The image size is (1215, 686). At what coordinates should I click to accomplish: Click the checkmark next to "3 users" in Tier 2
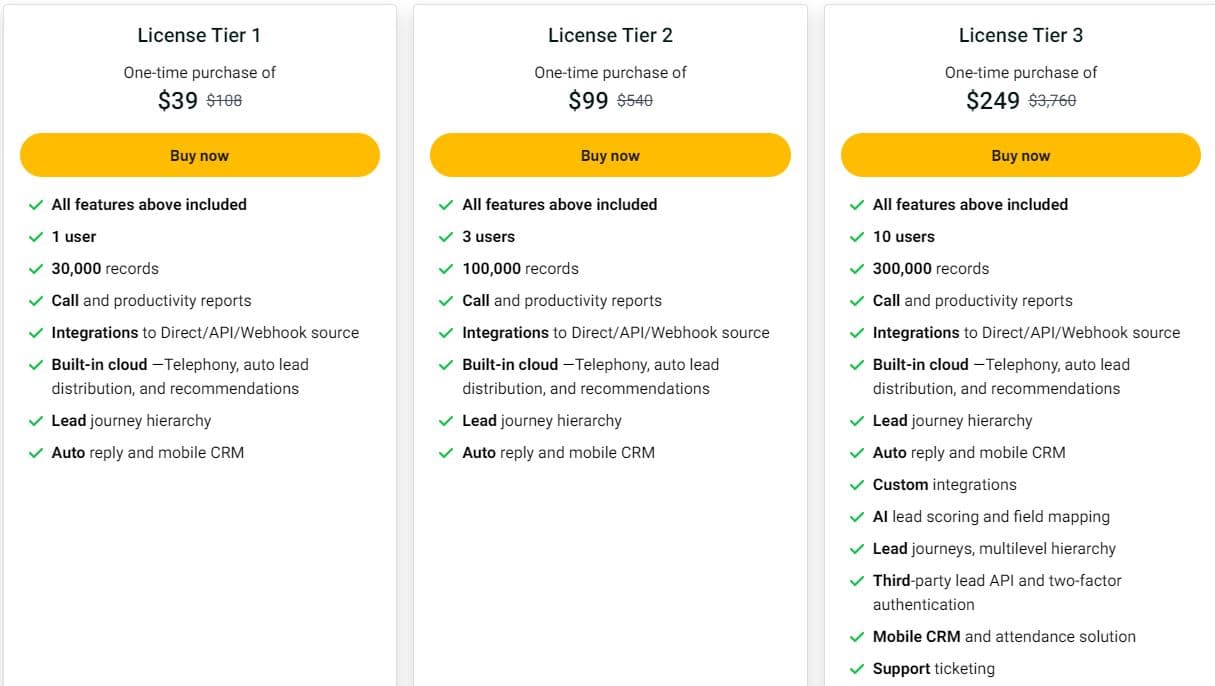pos(446,236)
